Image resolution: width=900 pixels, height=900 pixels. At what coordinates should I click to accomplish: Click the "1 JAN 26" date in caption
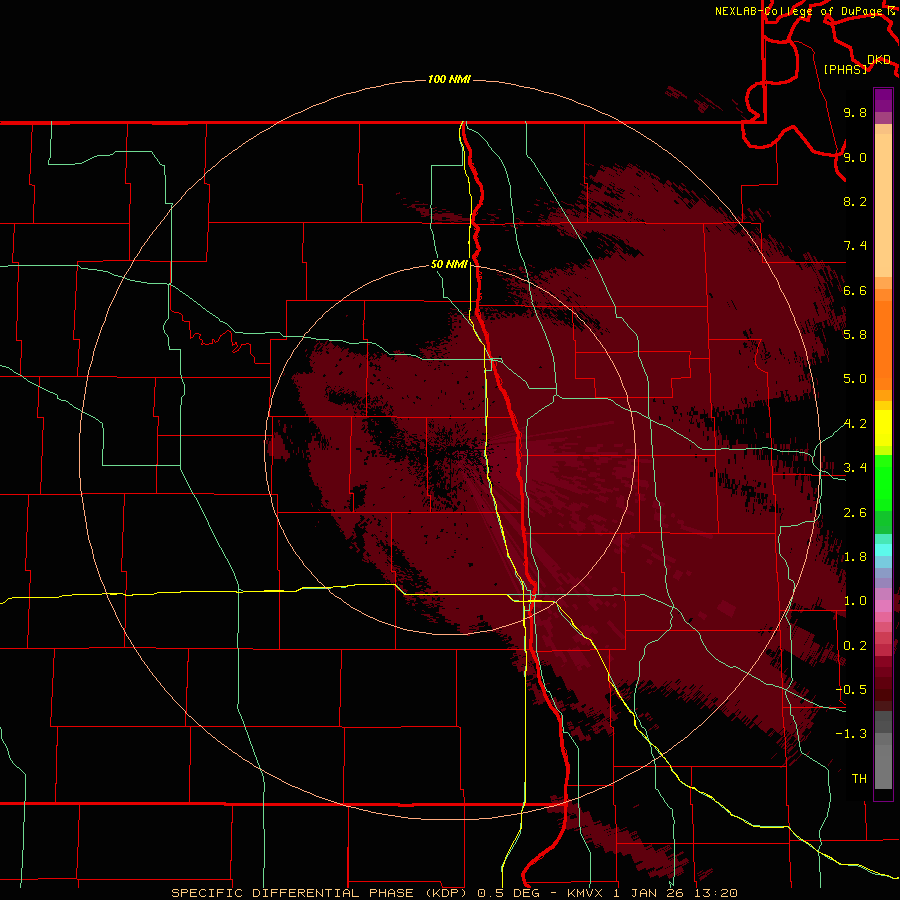(647, 893)
